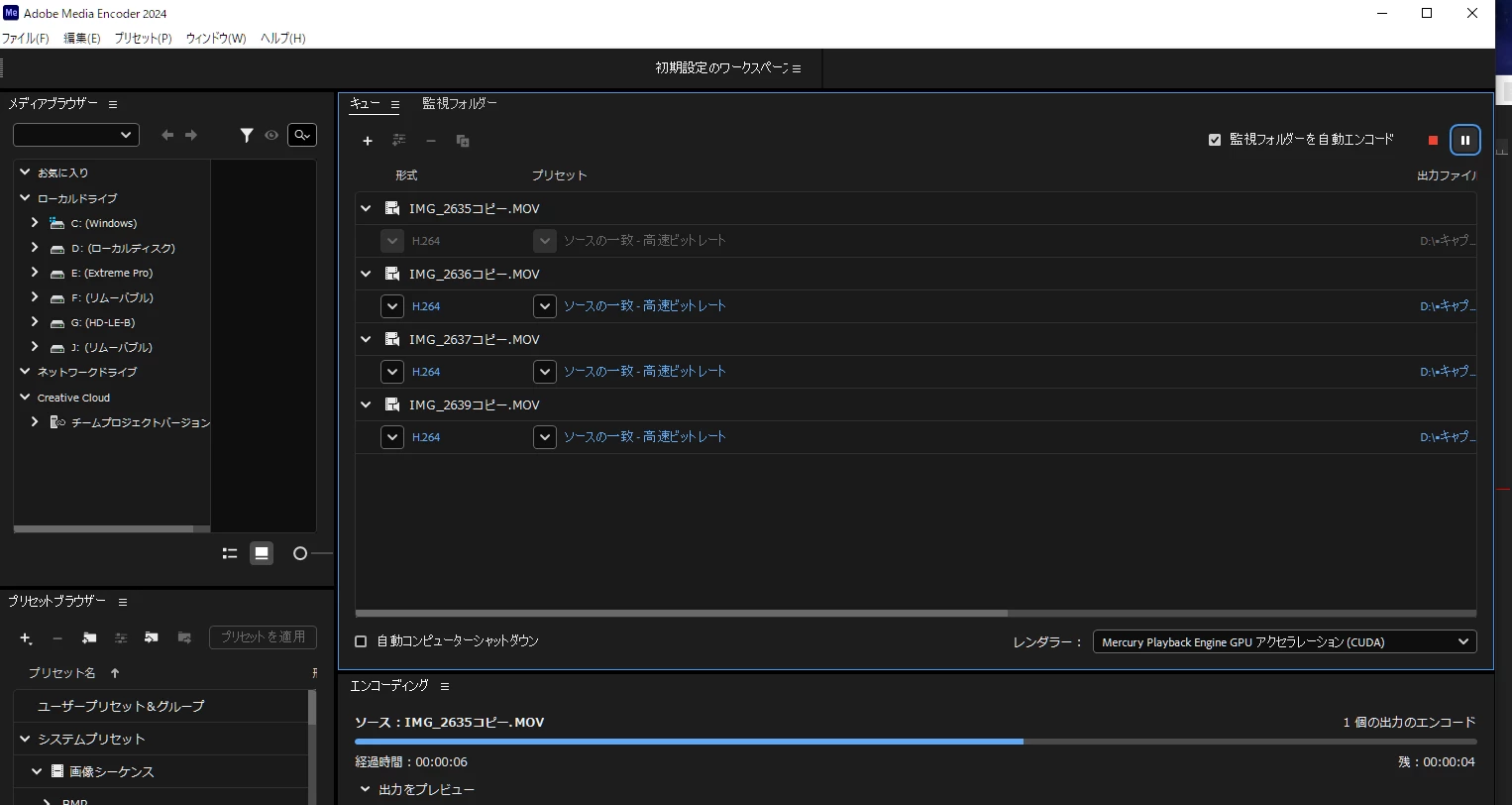
Task: Collapse the IMG_2637コピー.MOV queue entry
Action: (x=366, y=339)
